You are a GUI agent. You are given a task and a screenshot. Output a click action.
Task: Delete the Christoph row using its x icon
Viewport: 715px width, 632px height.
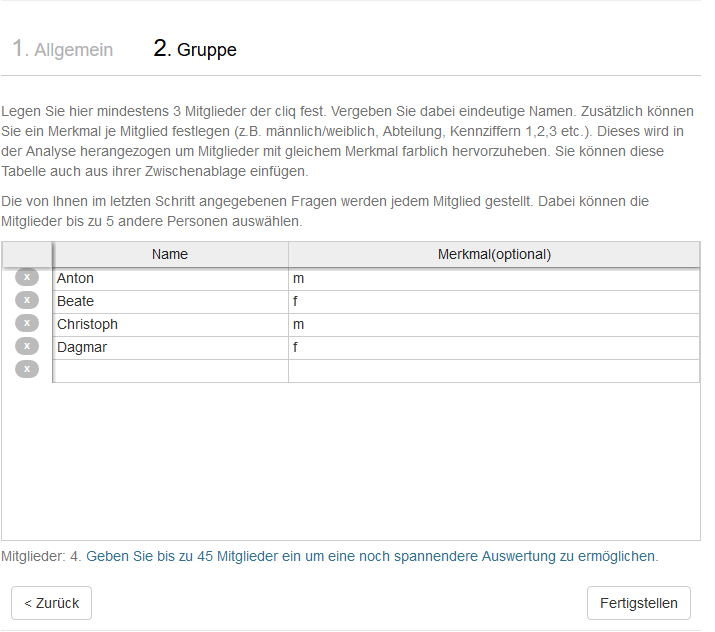click(x=27, y=323)
